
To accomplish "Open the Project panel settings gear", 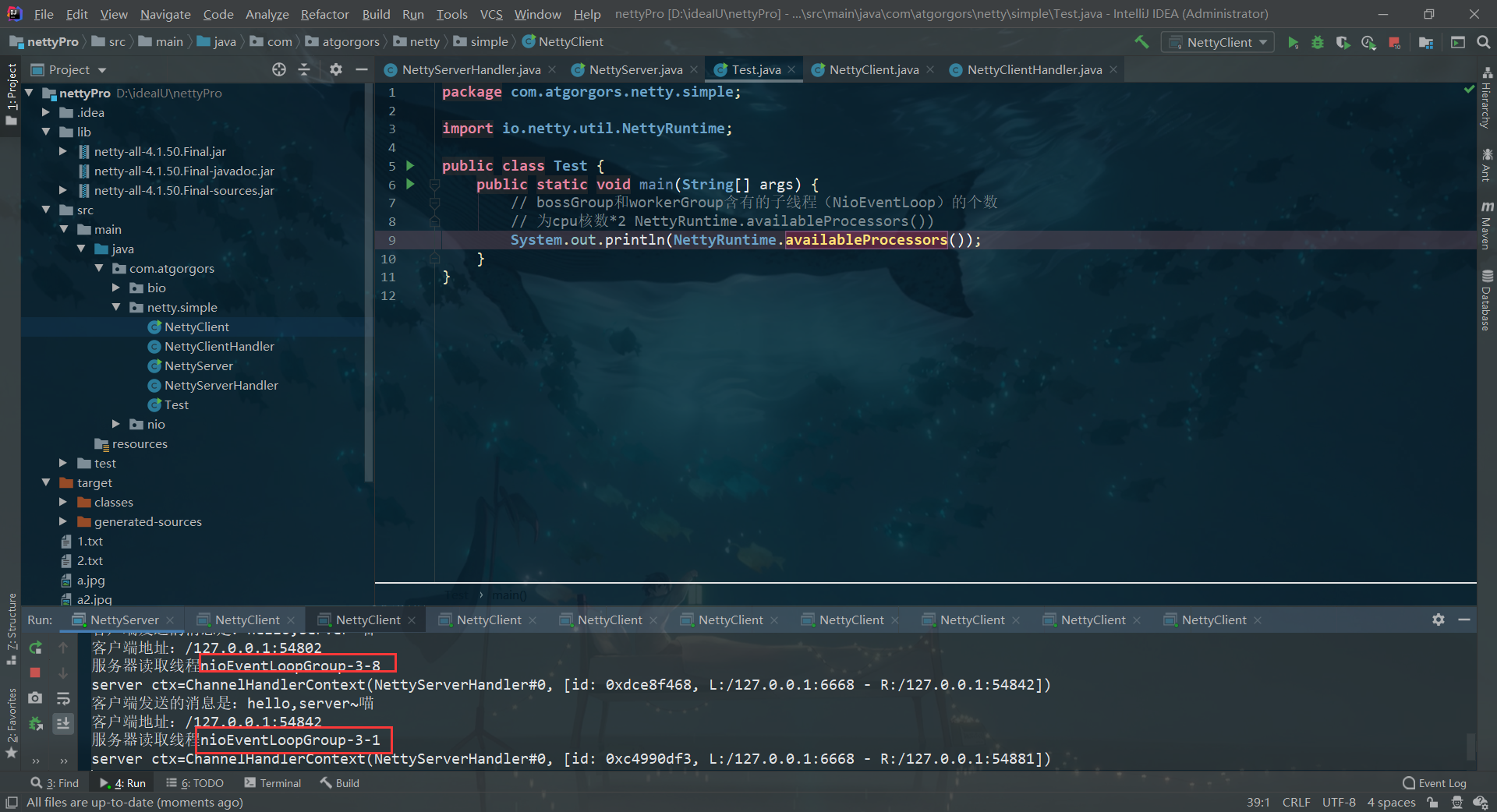I will point(336,69).
